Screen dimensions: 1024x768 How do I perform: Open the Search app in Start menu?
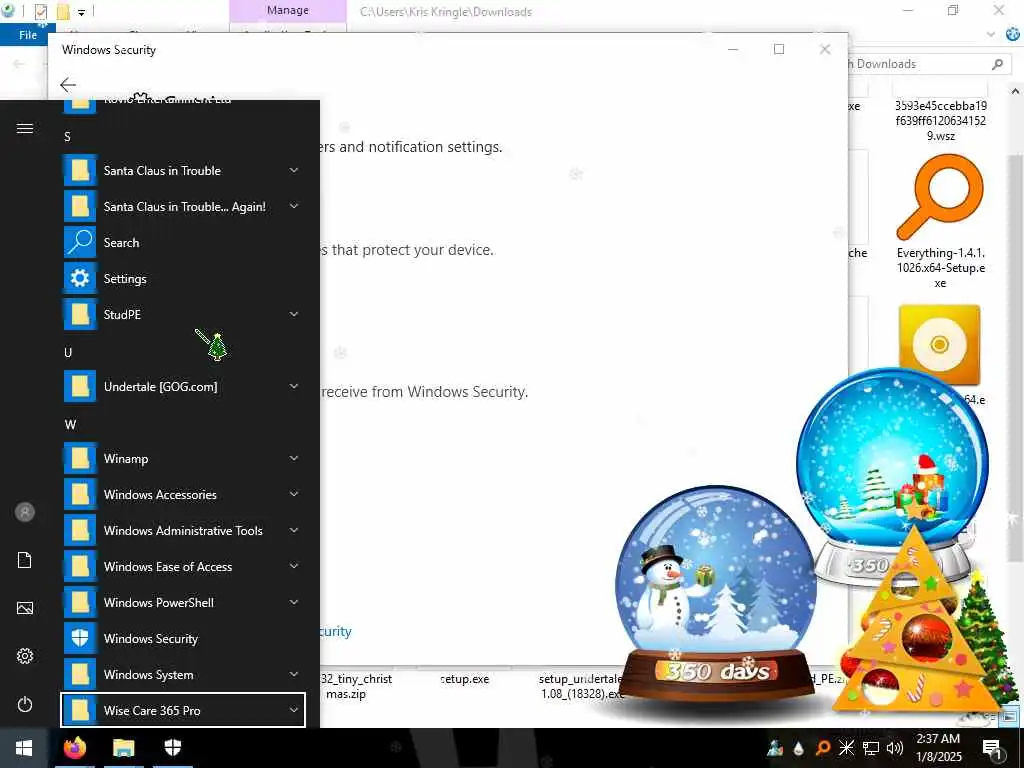[183, 243]
